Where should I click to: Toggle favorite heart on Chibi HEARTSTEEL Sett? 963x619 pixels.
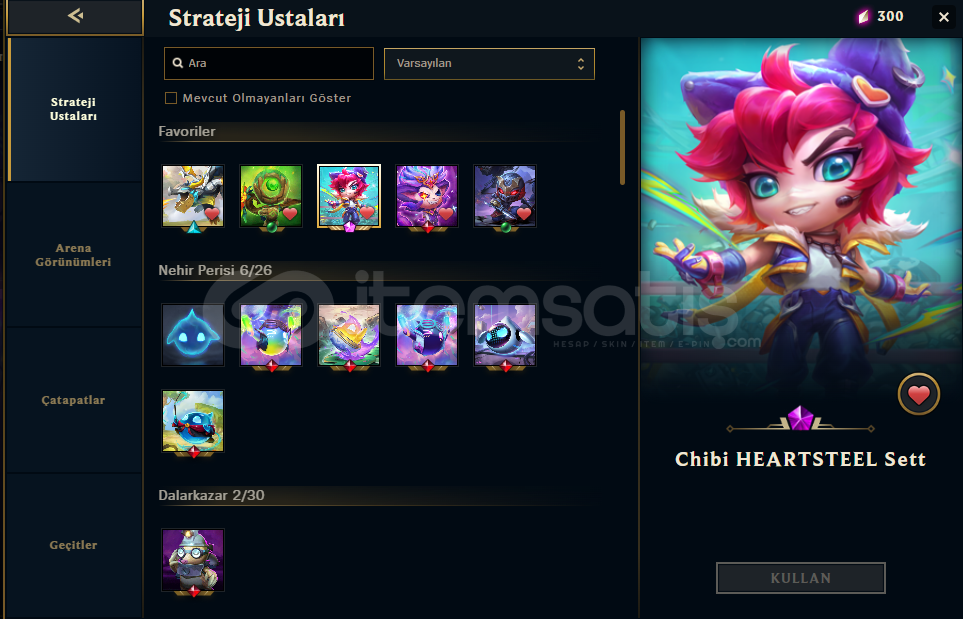coord(919,394)
